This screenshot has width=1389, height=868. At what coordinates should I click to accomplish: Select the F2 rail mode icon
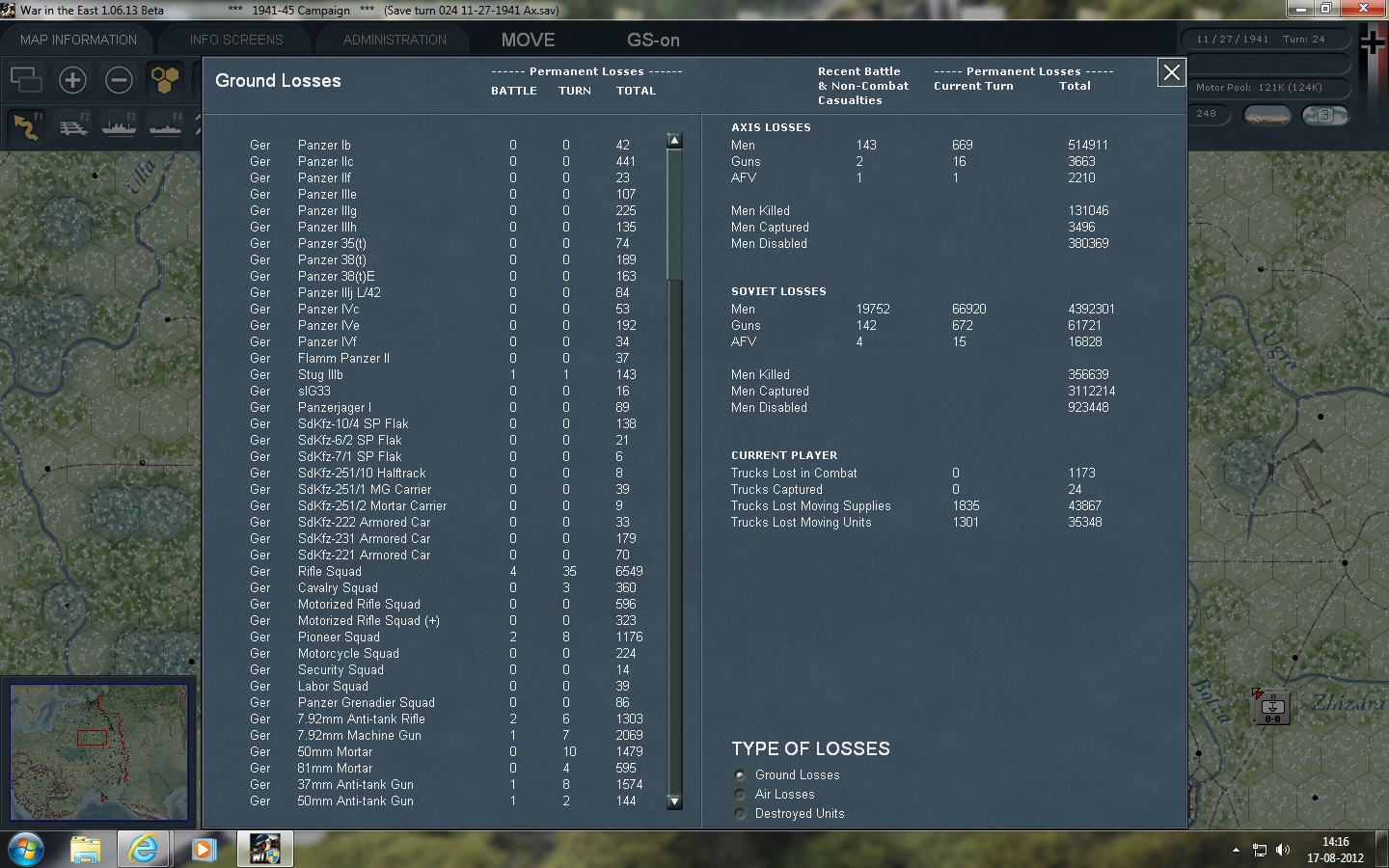[x=73, y=126]
